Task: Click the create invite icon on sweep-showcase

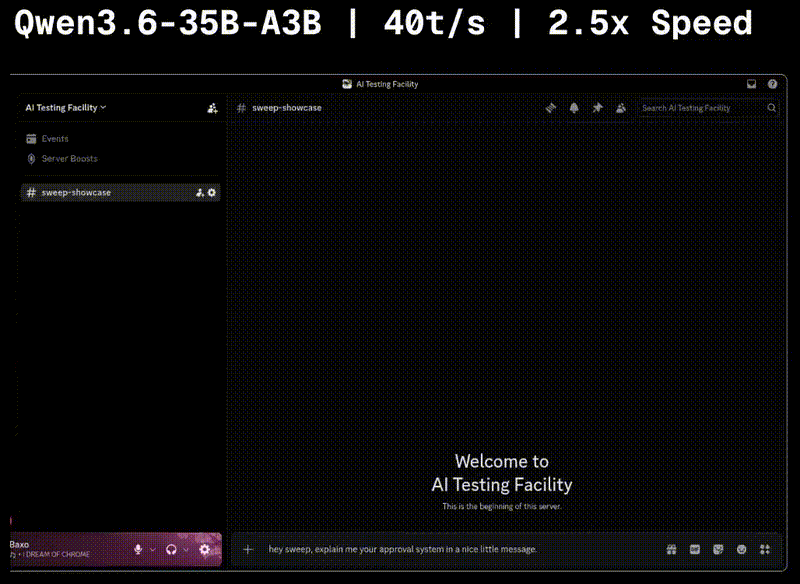Action: point(200,193)
